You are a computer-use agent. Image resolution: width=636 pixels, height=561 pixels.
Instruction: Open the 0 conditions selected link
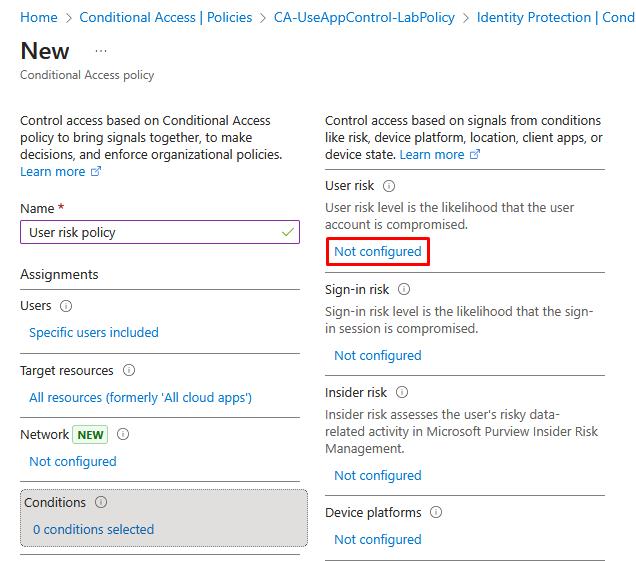pos(94,530)
